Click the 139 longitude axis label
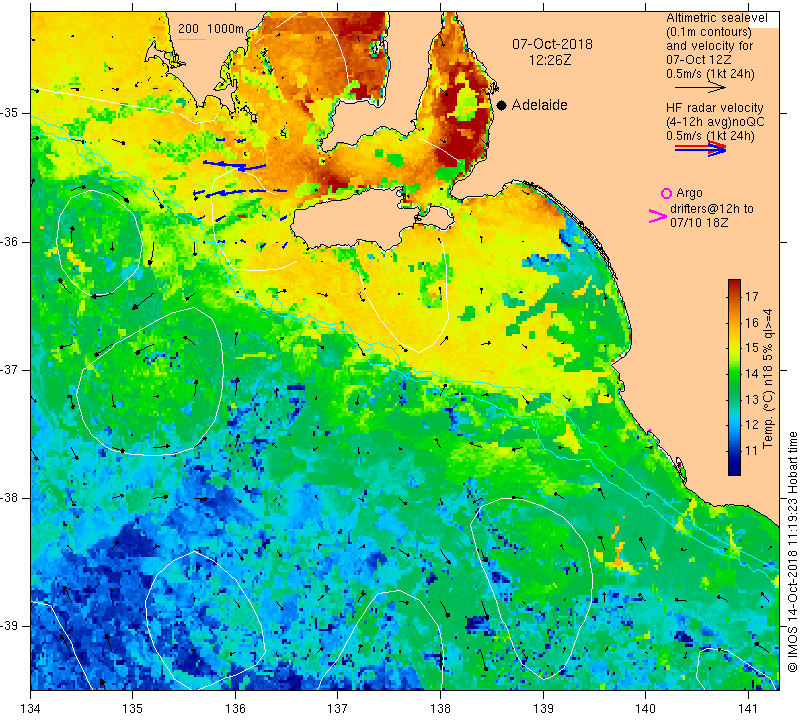 543,709
